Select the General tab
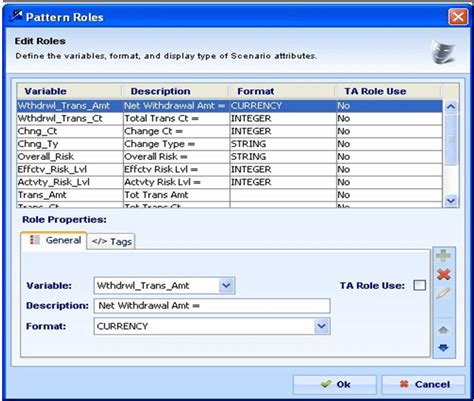Screen dimensions: 474x401 pos(54,240)
